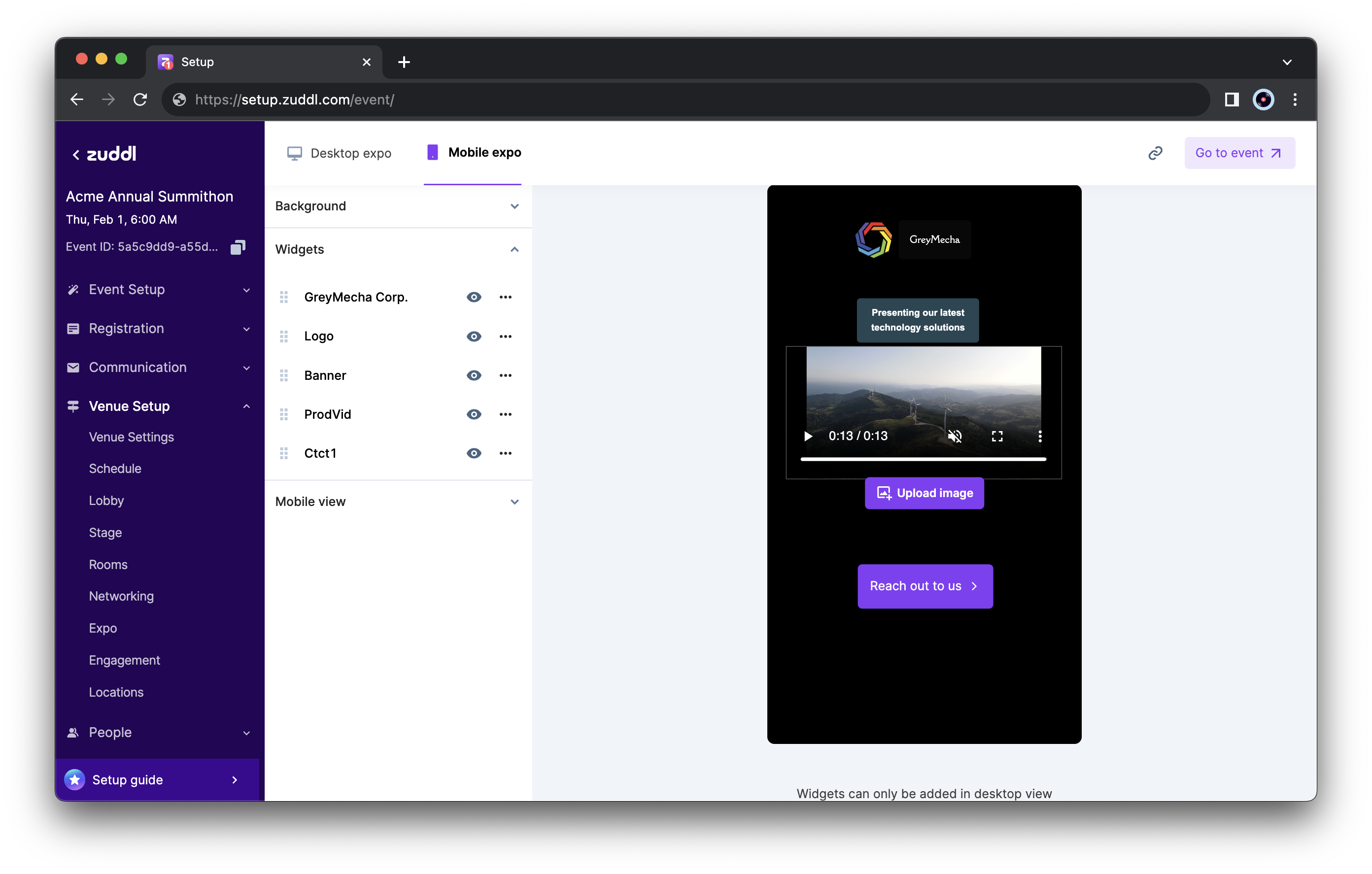Collapse the Widgets section
The width and height of the screenshot is (1372, 874).
pyautogui.click(x=514, y=250)
